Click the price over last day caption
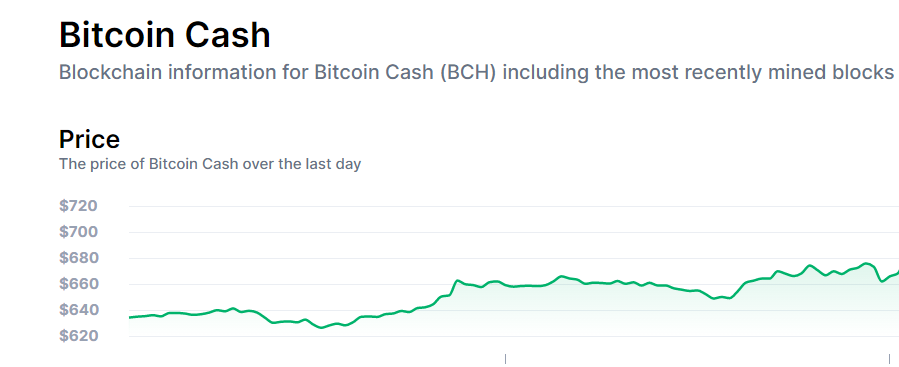Viewport: 899px width, 367px height. tap(210, 164)
